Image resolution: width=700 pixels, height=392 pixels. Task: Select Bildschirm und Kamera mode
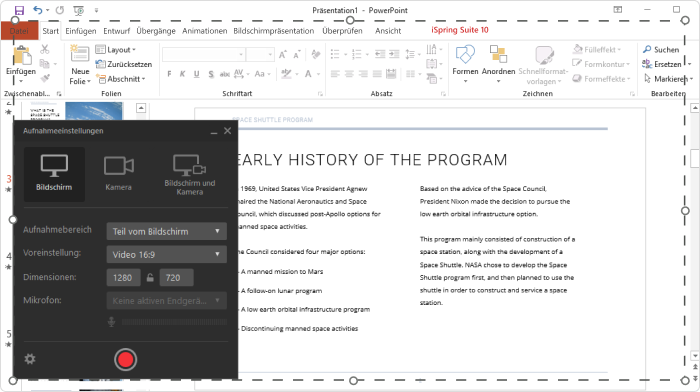click(x=190, y=175)
